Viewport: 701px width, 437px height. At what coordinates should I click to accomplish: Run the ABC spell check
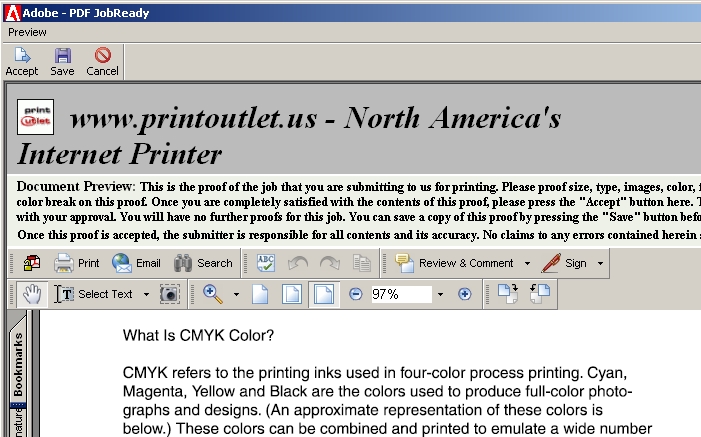(x=266, y=263)
